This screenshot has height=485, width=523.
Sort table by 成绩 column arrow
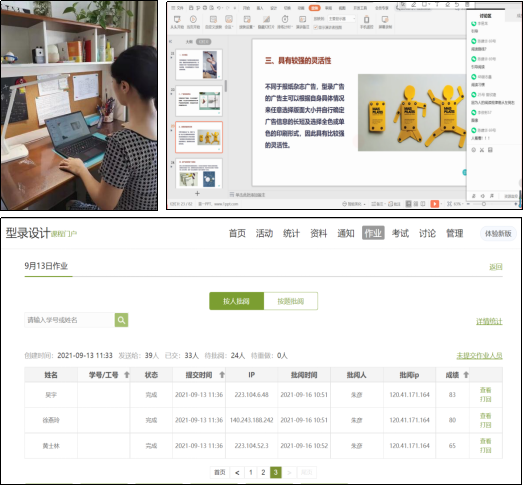click(466, 375)
